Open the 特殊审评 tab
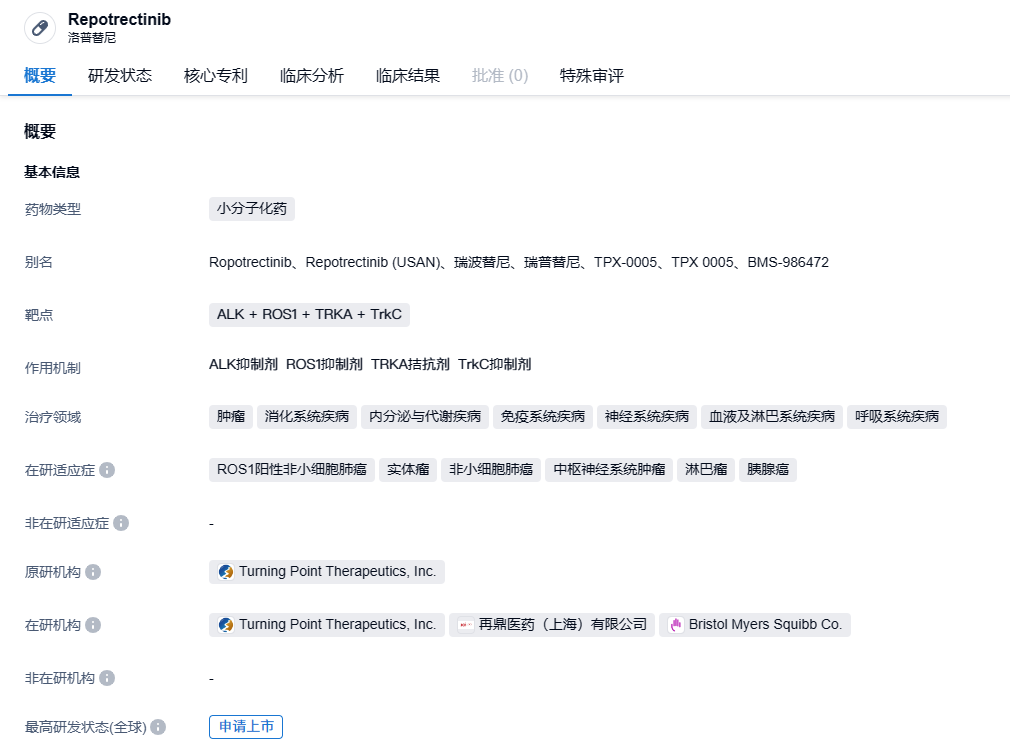 [x=592, y=76]
